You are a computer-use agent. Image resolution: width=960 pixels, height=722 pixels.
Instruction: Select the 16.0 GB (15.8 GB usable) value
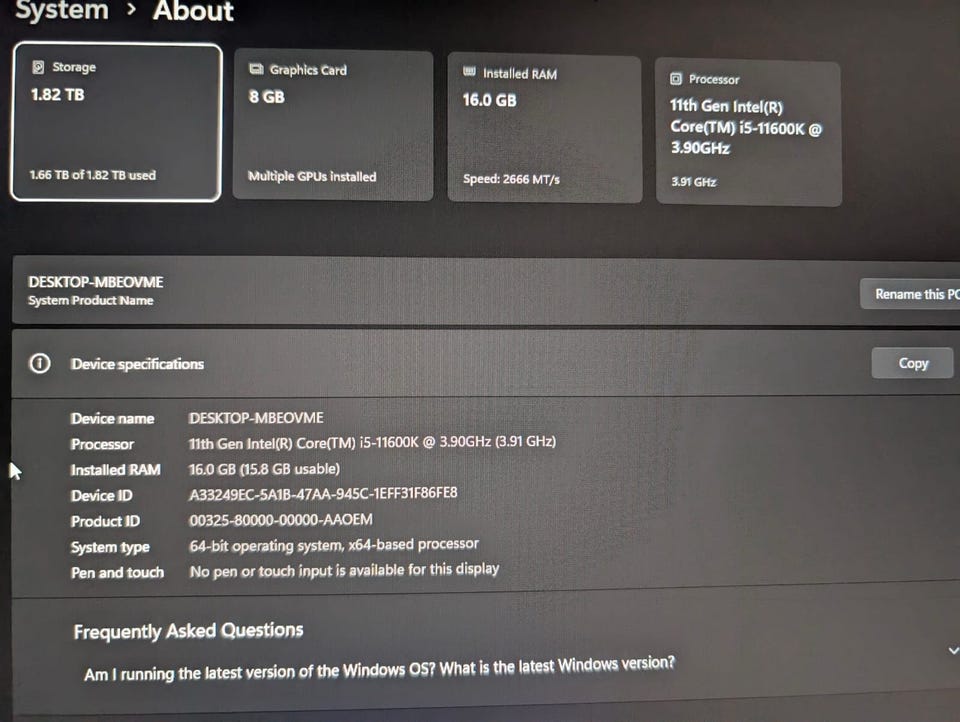[x=264, y=469]
